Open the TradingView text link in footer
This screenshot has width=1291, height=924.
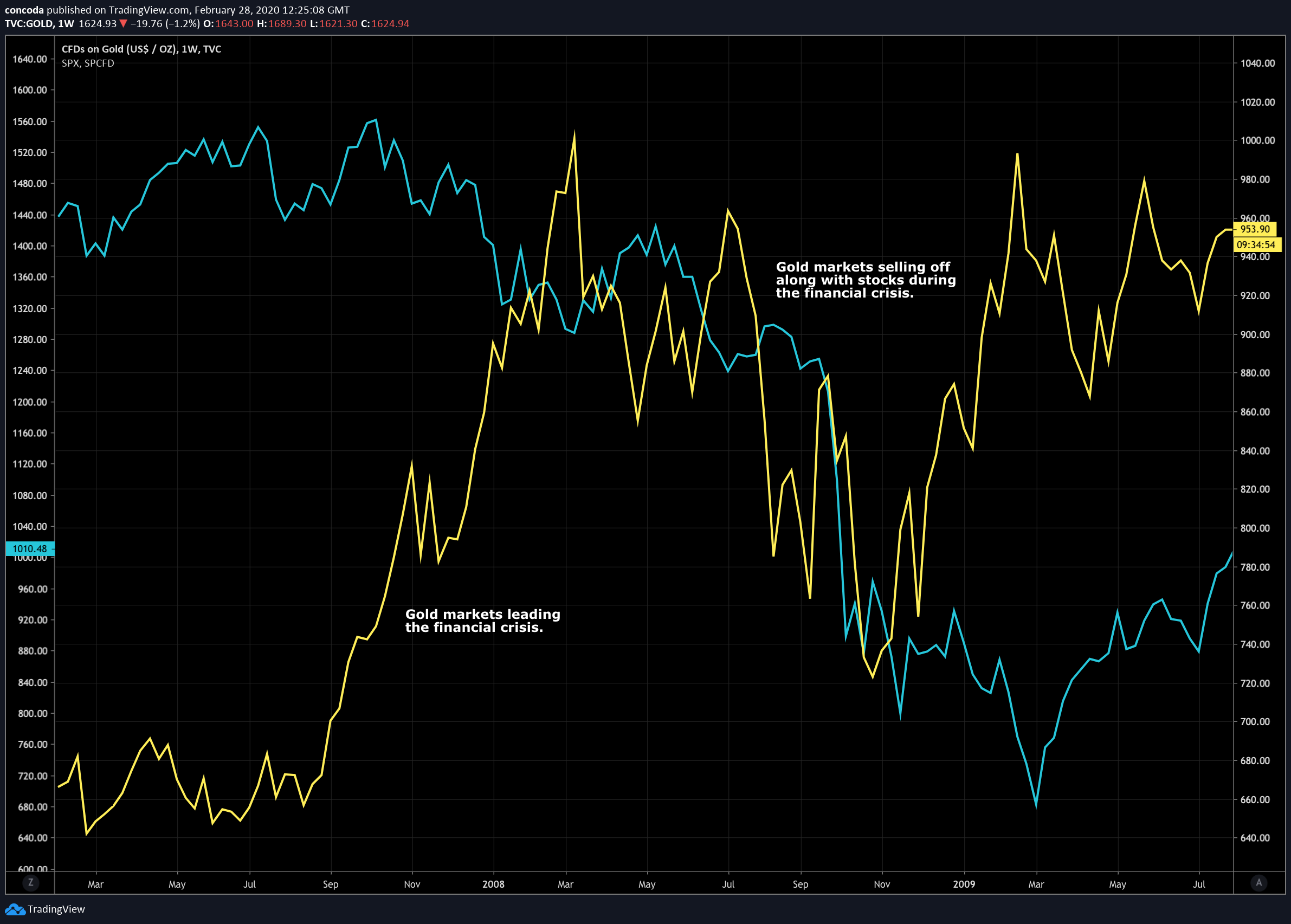[56, 909]
